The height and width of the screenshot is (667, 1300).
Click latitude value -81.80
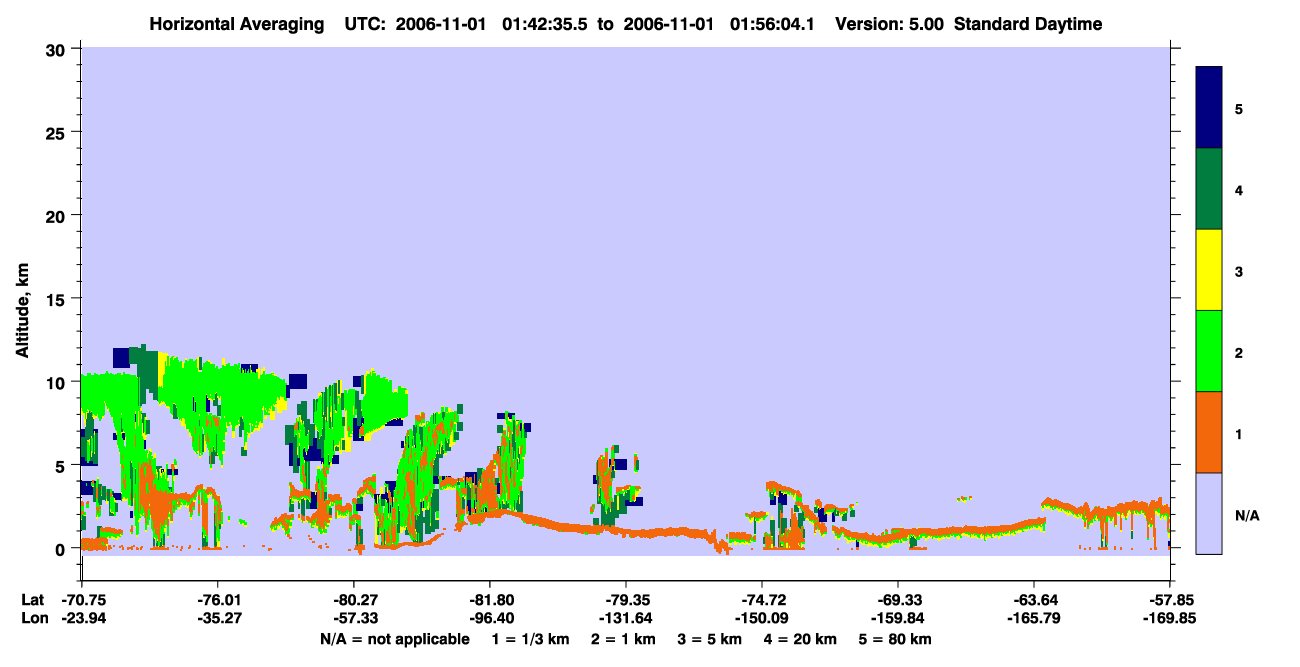point(490,600)
